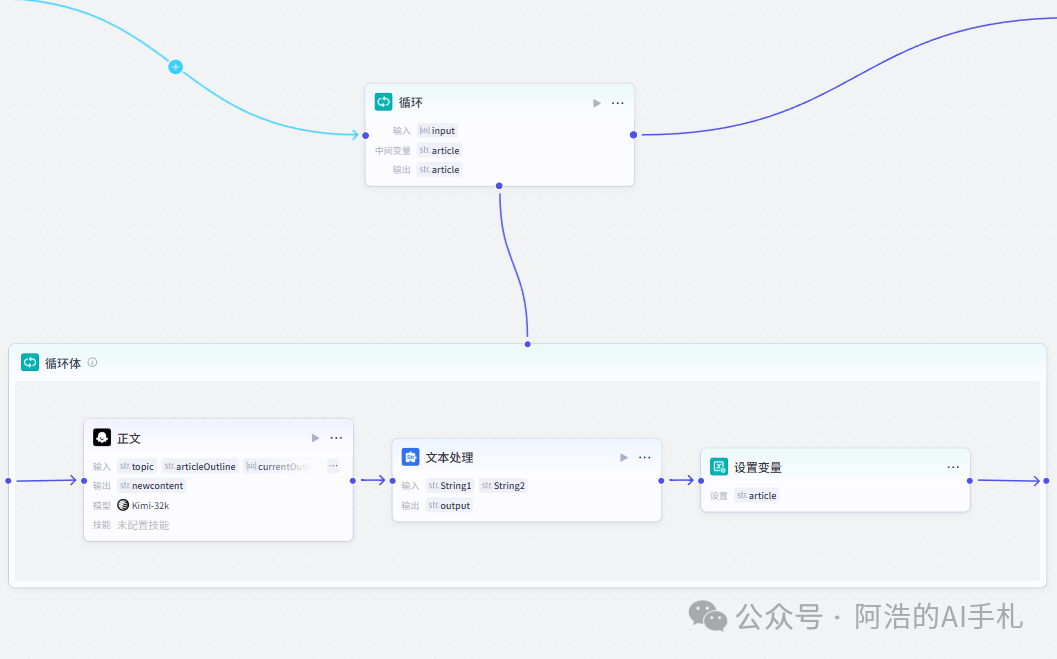This screenshot has height=659, width=1057.
Task: Click the 设置变量 node icon
Action: point(719,467)
